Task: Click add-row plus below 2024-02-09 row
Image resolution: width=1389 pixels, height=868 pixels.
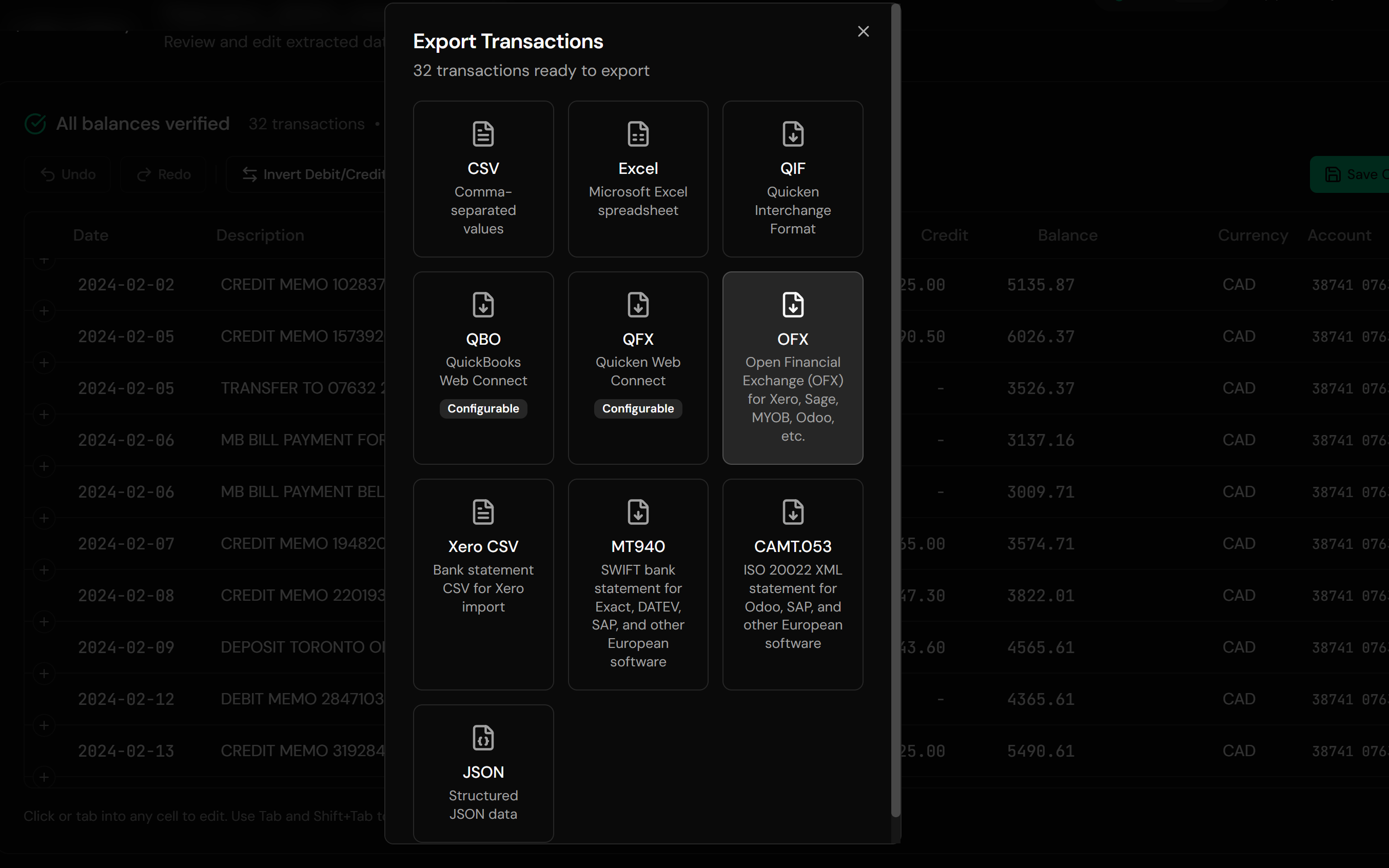Action: 44,674
